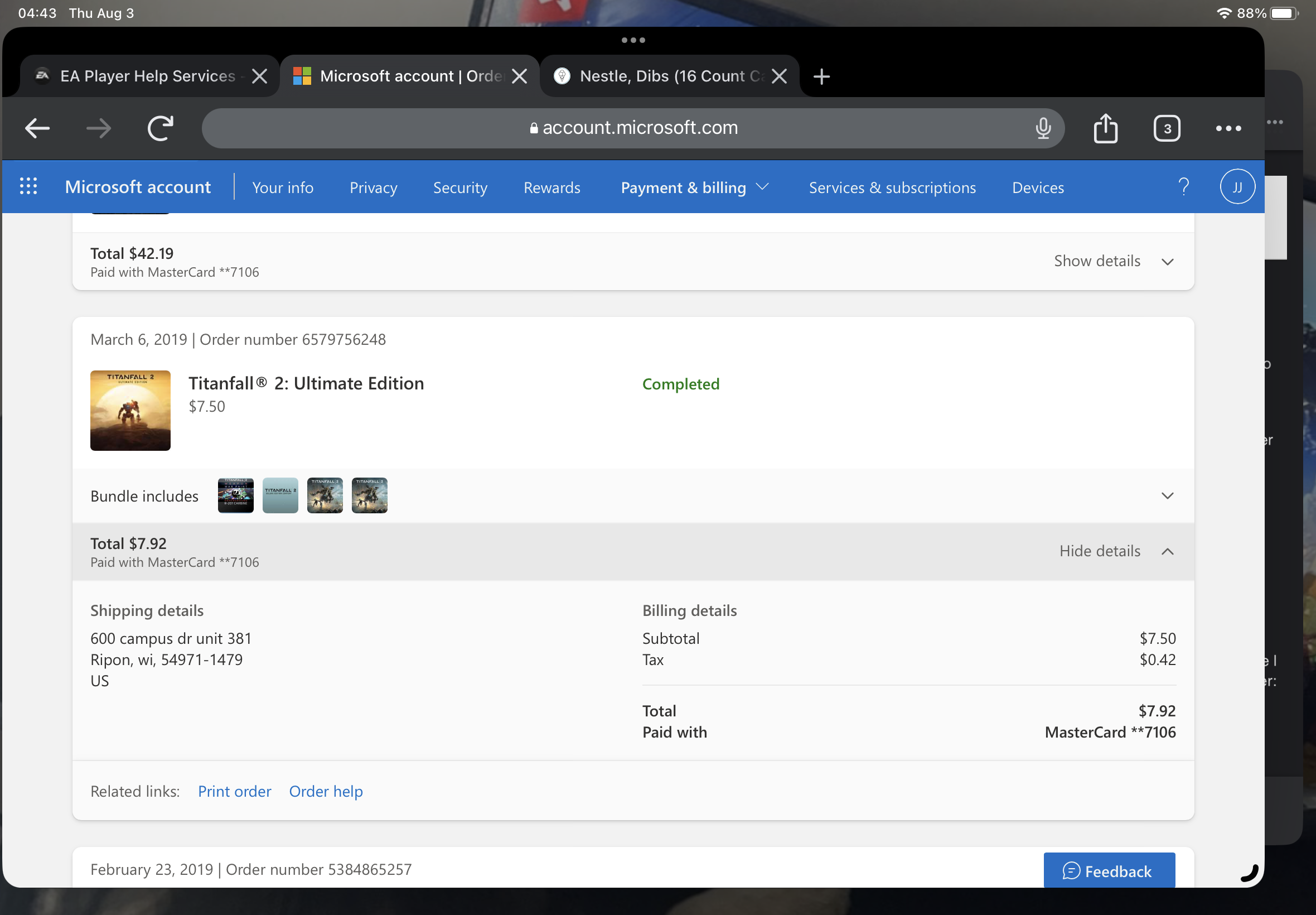Click the help question mark icon
The height and width of the screenshot is (915, 1316).
coord(1184,186)
